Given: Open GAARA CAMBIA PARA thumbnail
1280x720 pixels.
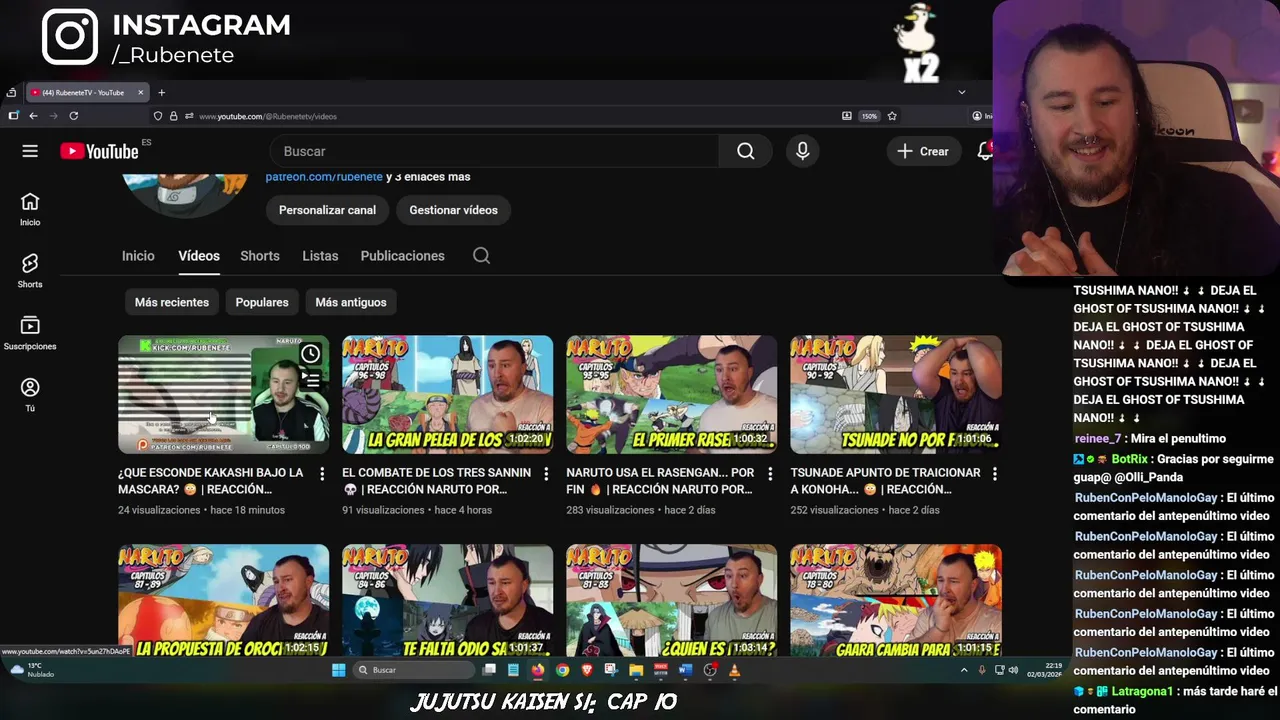Looking at the screenshot, I should click(895, 600).
